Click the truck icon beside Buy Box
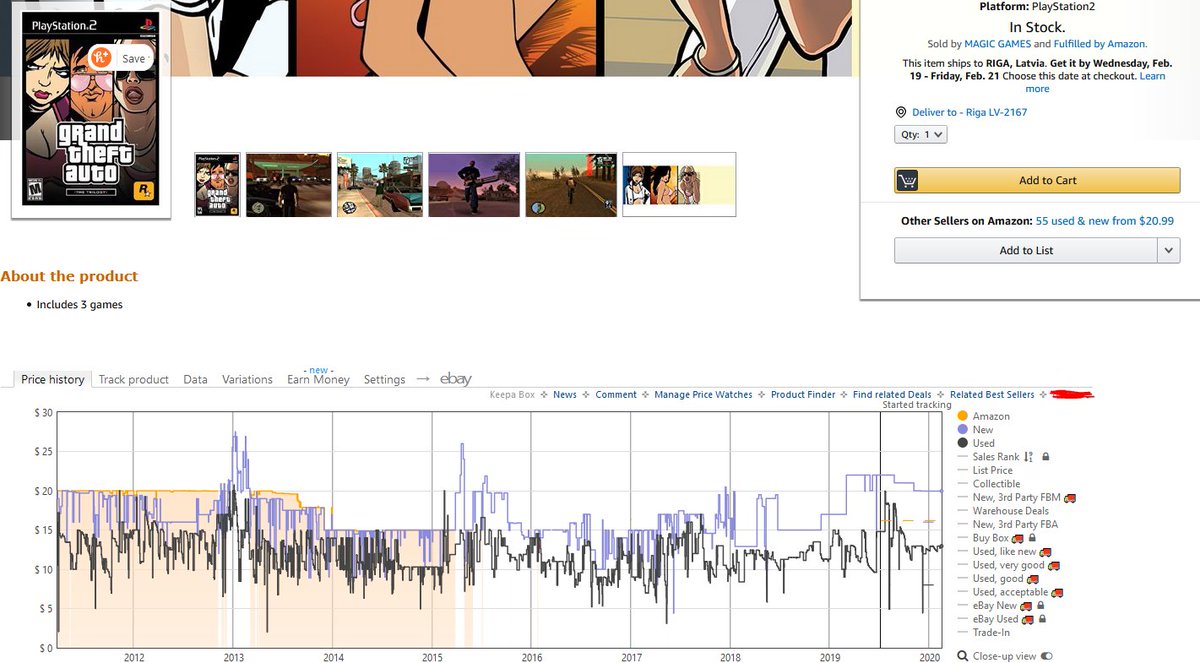 tap(1020, 538)
